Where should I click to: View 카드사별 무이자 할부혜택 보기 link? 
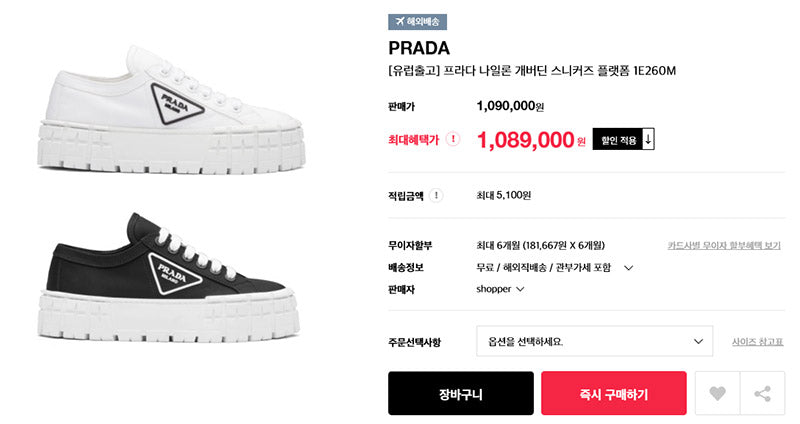724,246
